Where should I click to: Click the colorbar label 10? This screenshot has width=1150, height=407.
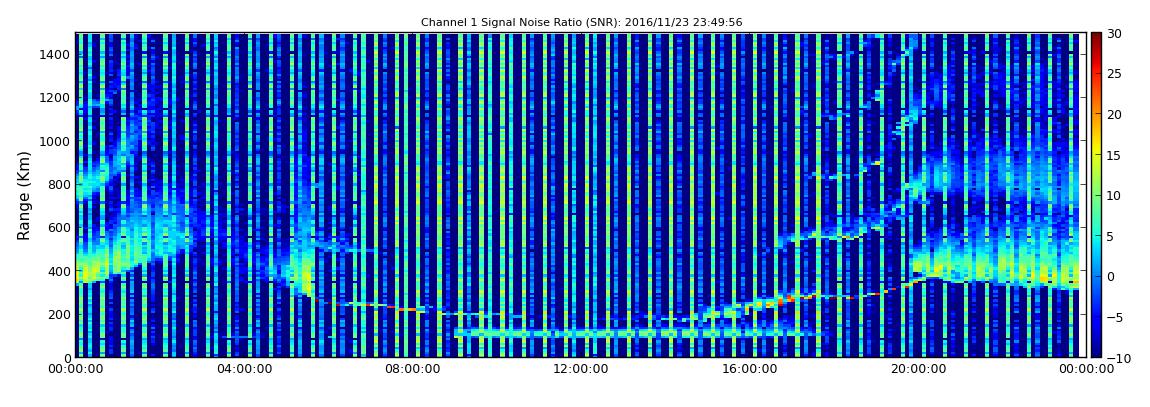coord(1114,195)
